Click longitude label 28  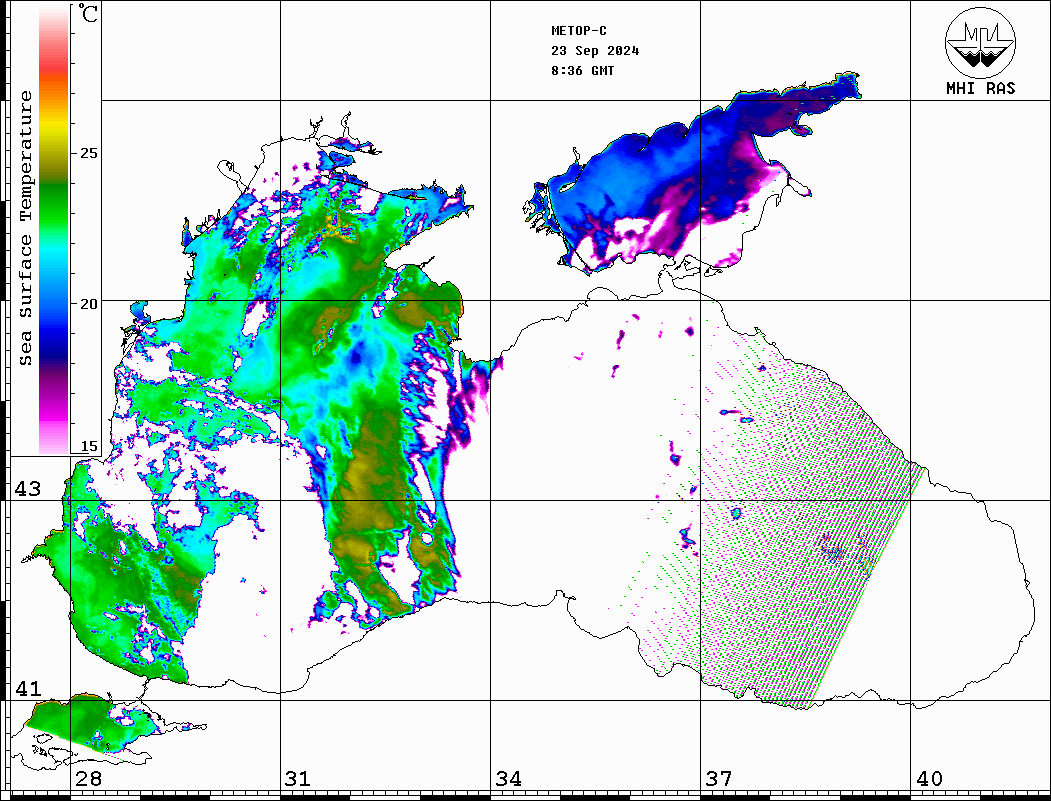click(88, 779)
